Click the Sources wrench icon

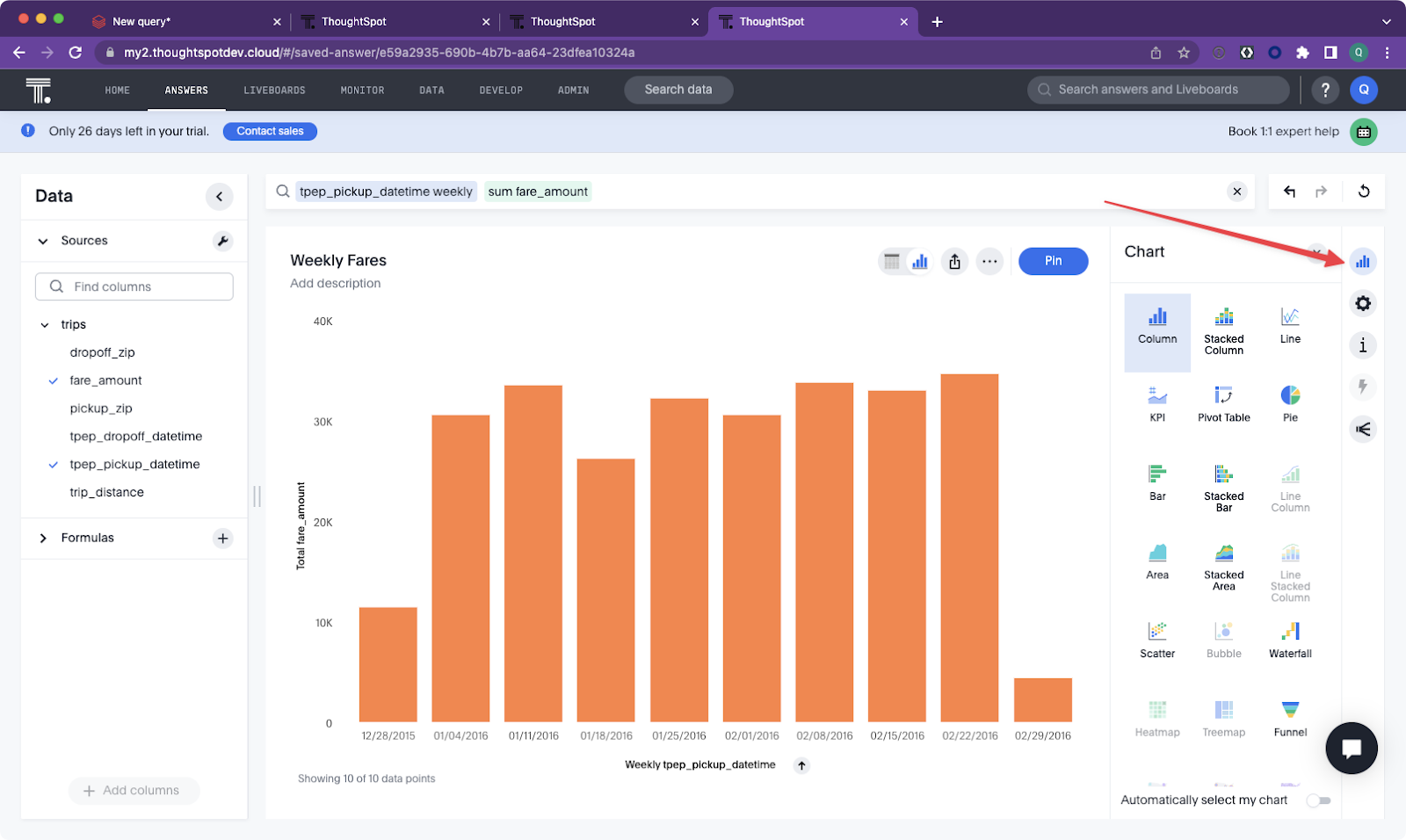[222, 241]
